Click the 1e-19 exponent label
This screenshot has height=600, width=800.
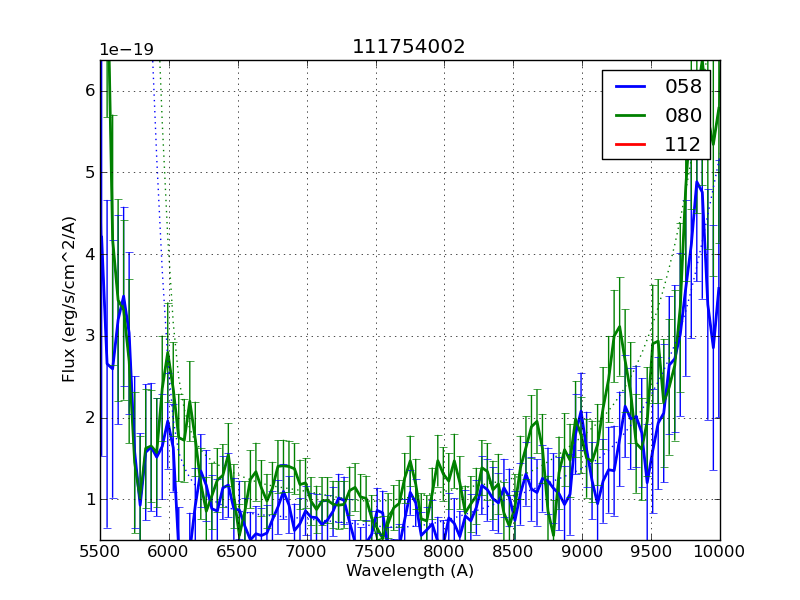(126, 50)
